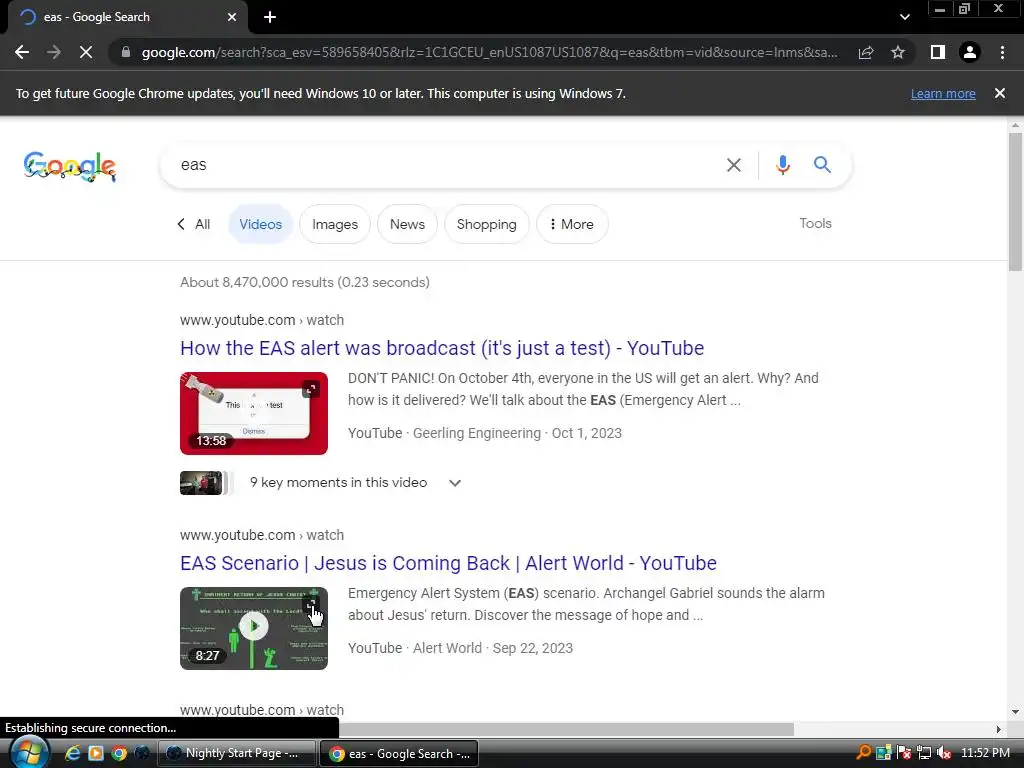Open EAS Scenario Jesus is Coming Back link

pyautogui.click(x=449, y=563)
